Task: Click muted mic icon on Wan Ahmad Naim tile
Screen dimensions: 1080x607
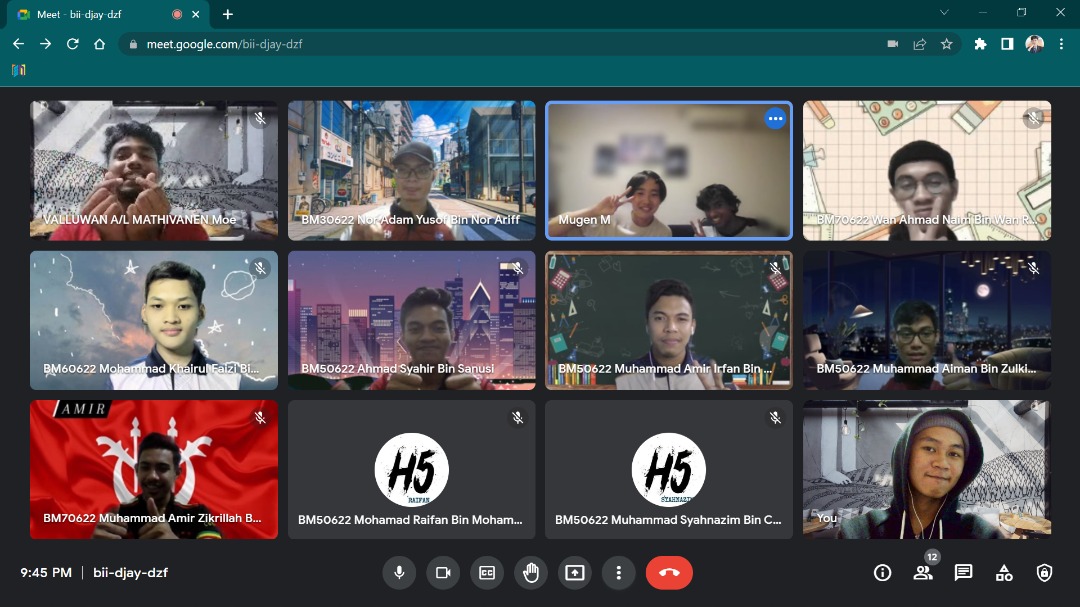Action: coord(1033,119)
